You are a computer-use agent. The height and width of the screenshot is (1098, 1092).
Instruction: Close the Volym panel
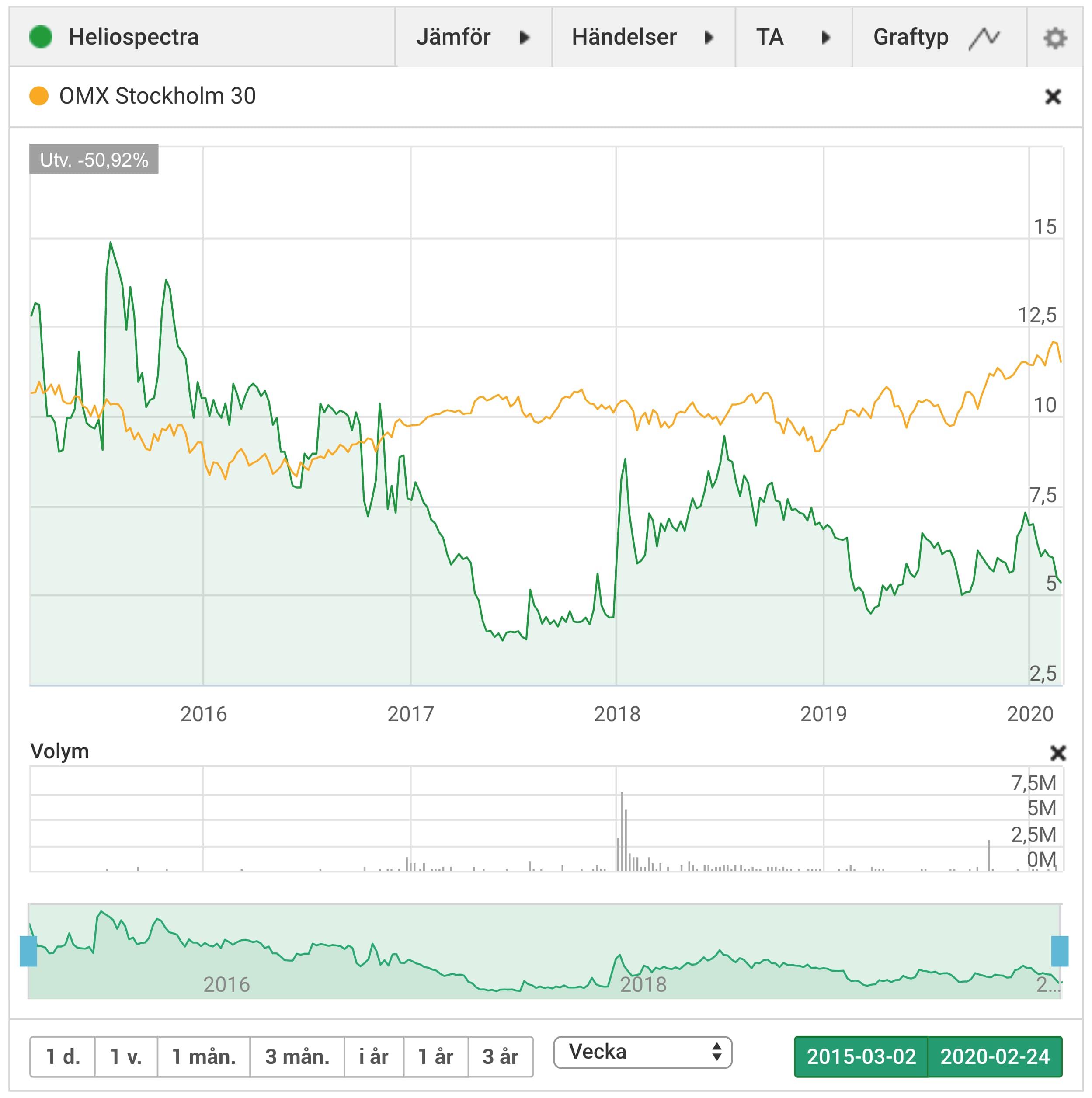1057,753
